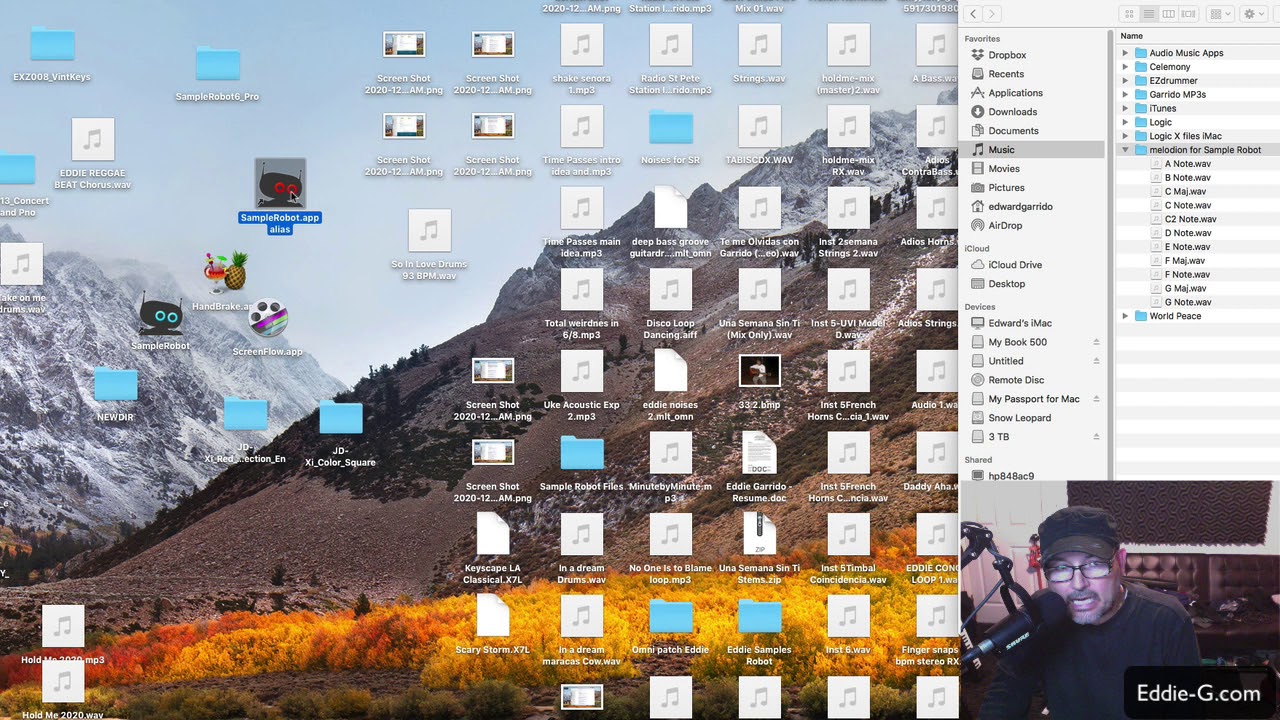Select the Sample Robot Files folder icon
Screen dimensions: 1280x720
pyautogui.click(x=582, y=453)
